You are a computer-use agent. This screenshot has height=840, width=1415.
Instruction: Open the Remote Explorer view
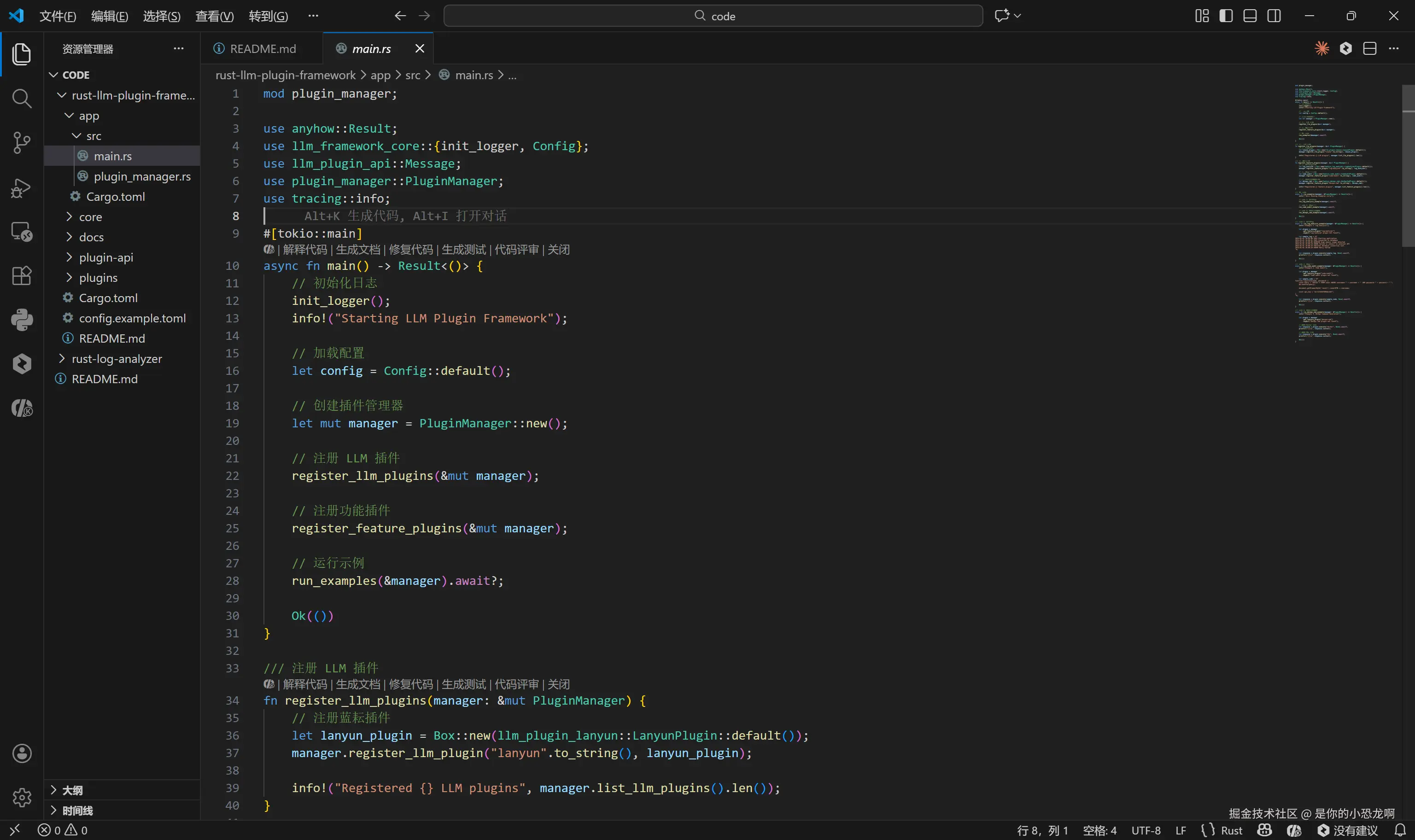pos(22,232)
